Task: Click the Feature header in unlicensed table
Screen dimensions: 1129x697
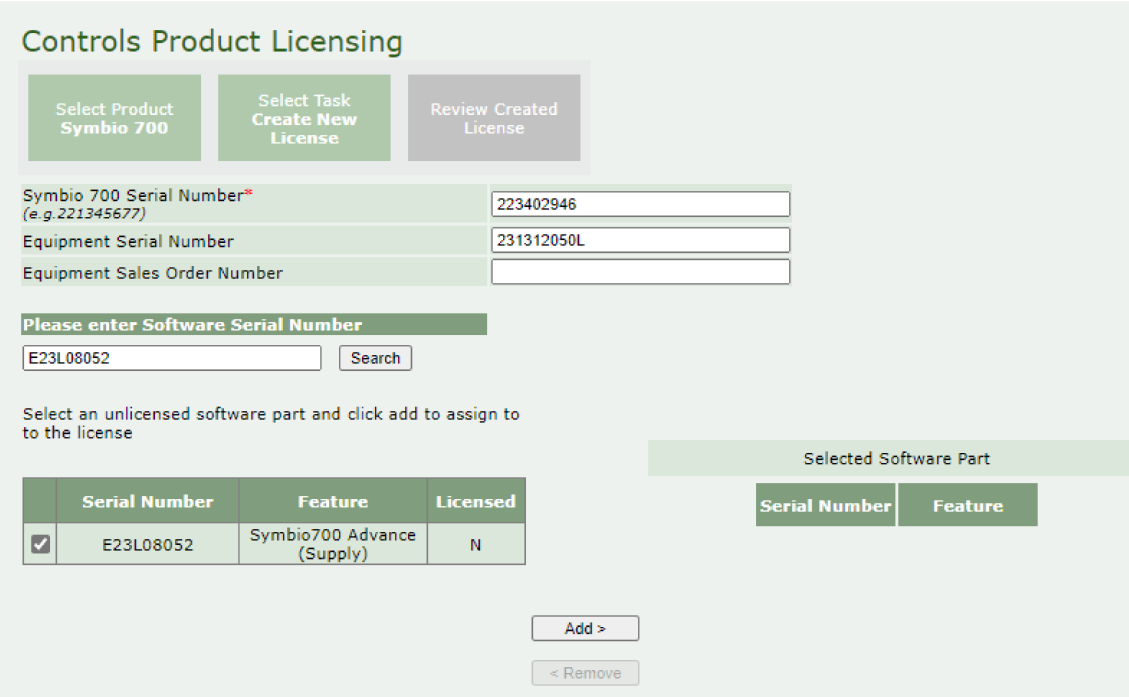Action: 333,501
